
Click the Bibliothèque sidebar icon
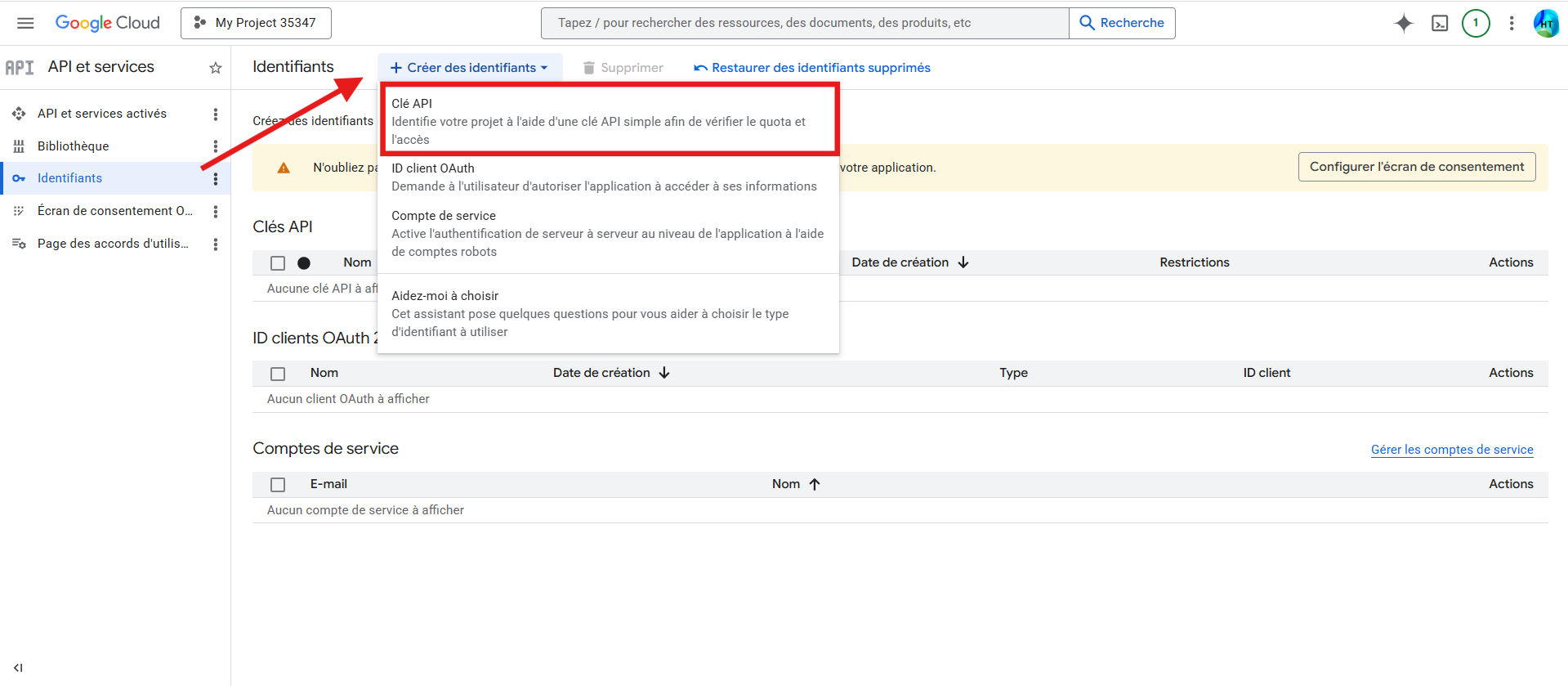19,146
